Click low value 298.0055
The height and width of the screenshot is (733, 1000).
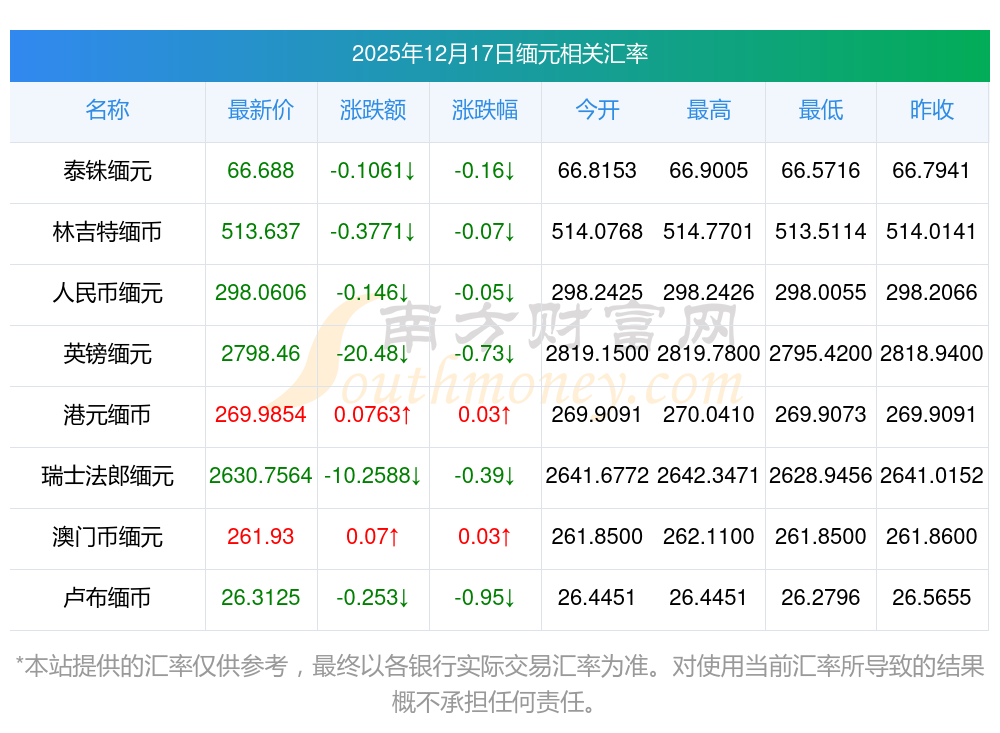pos(821,292)
